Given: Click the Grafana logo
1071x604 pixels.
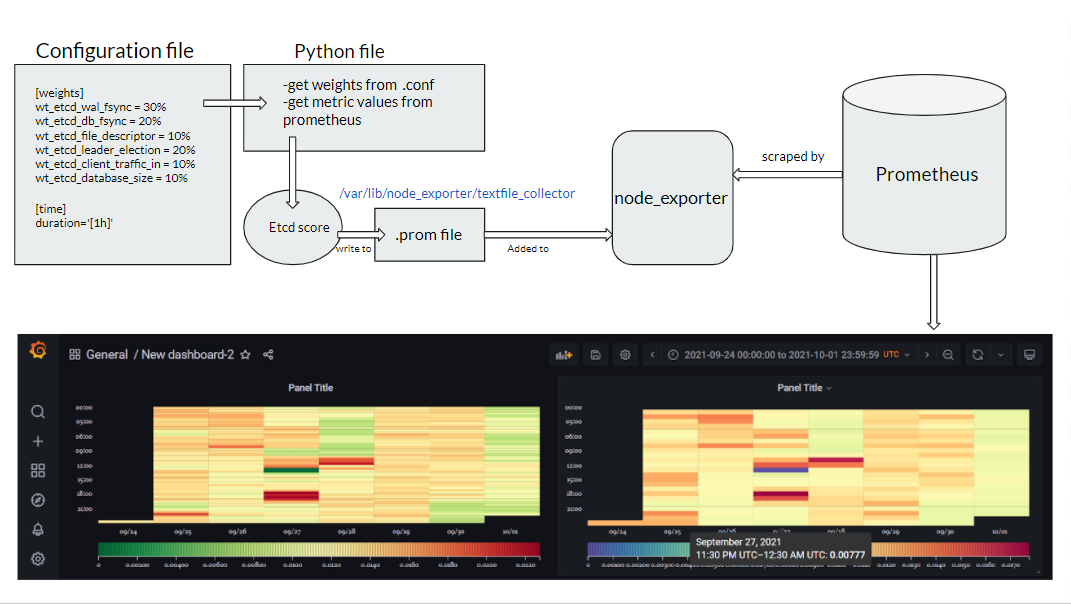Looking at the screenshot, I should click(x=37, y=352).
